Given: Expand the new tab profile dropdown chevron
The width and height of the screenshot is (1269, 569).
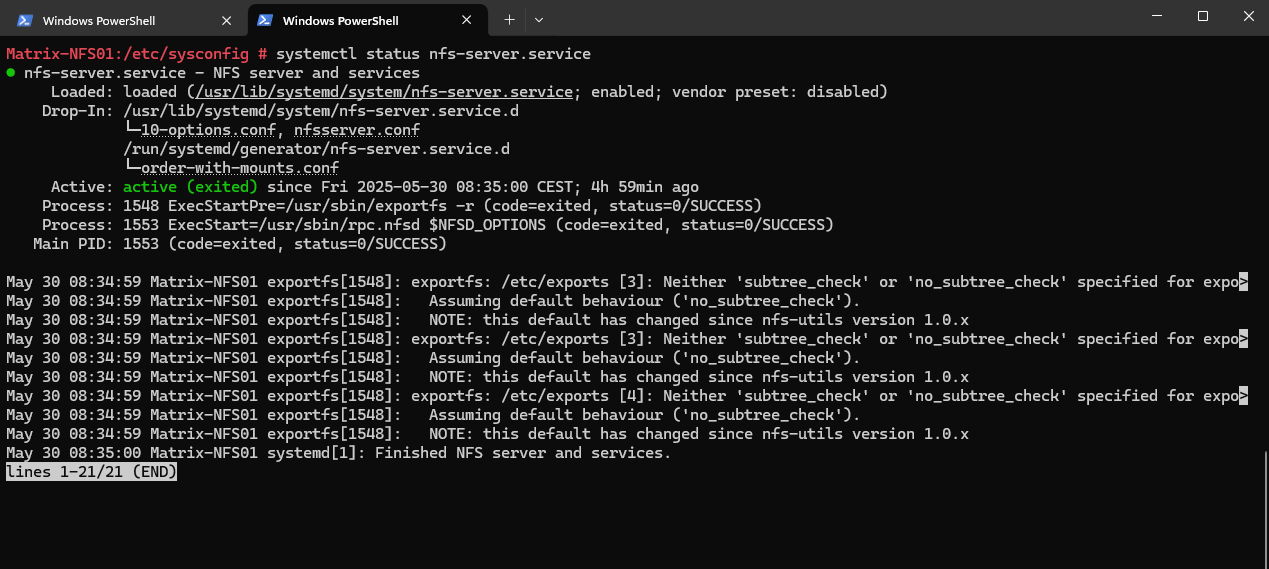Looking at the screenshot, I should (539, 19).
